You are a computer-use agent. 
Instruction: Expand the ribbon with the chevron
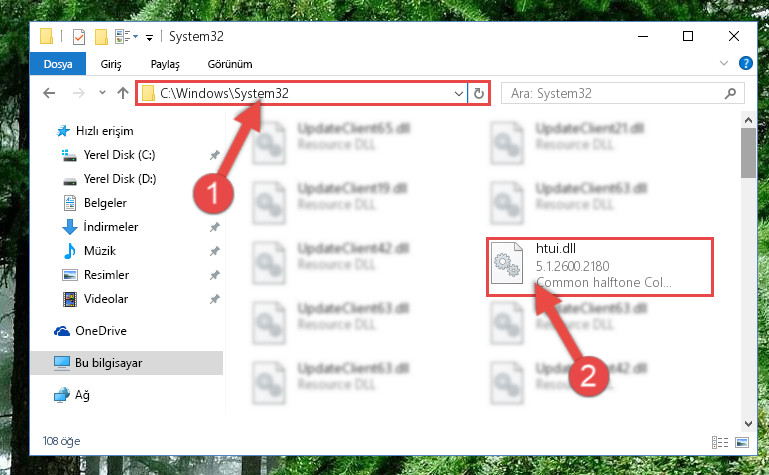[723, 63]
